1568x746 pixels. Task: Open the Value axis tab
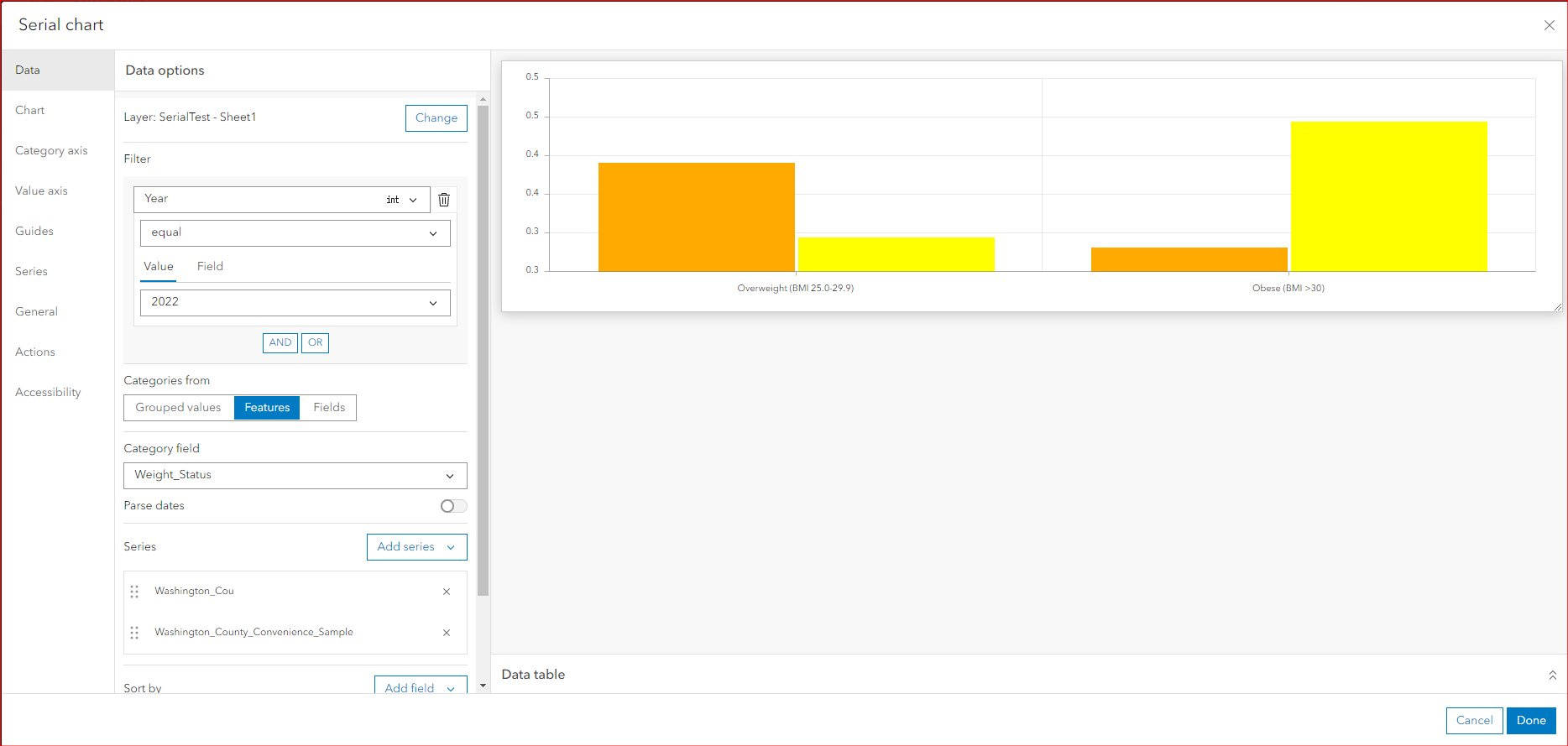[x=58, y=191]
